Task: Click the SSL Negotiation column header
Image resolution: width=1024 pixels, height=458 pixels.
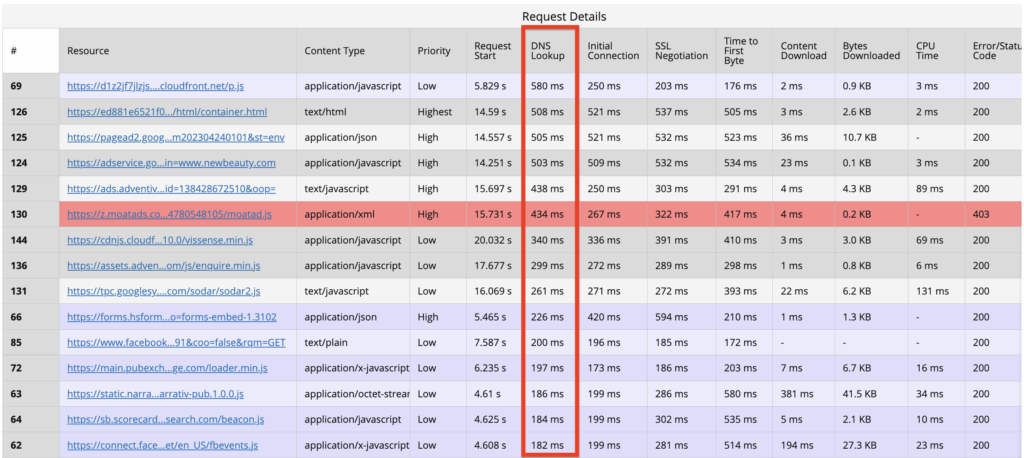Action: 682,51
